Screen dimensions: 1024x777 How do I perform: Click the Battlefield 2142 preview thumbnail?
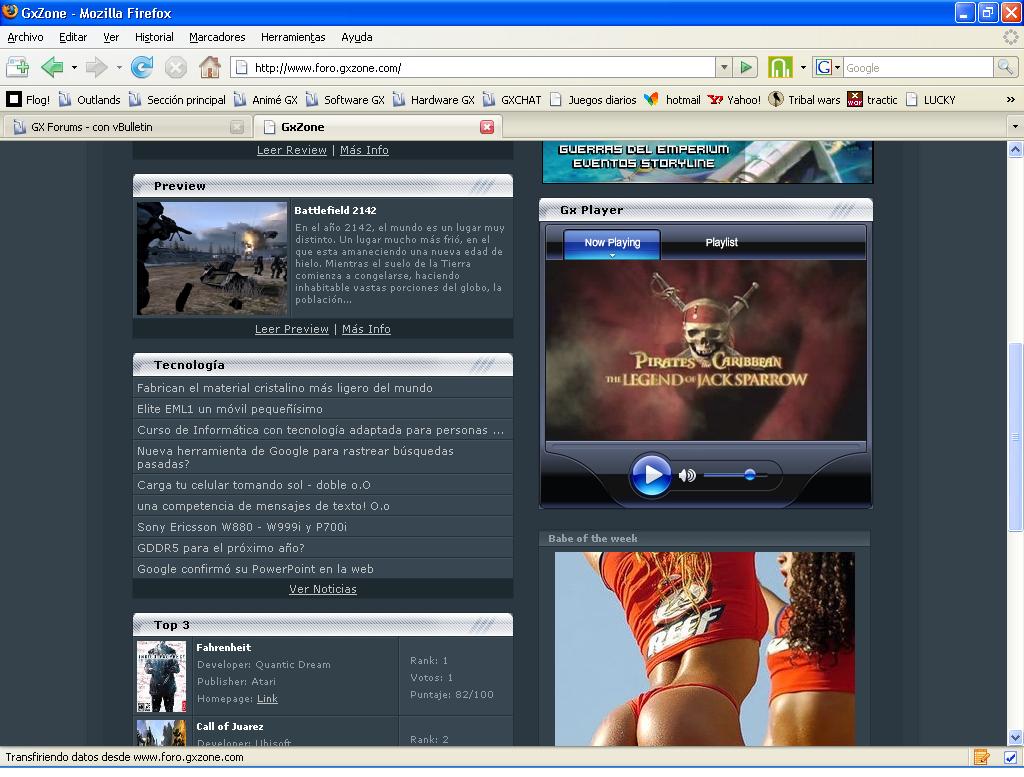(x=212, y=259)
